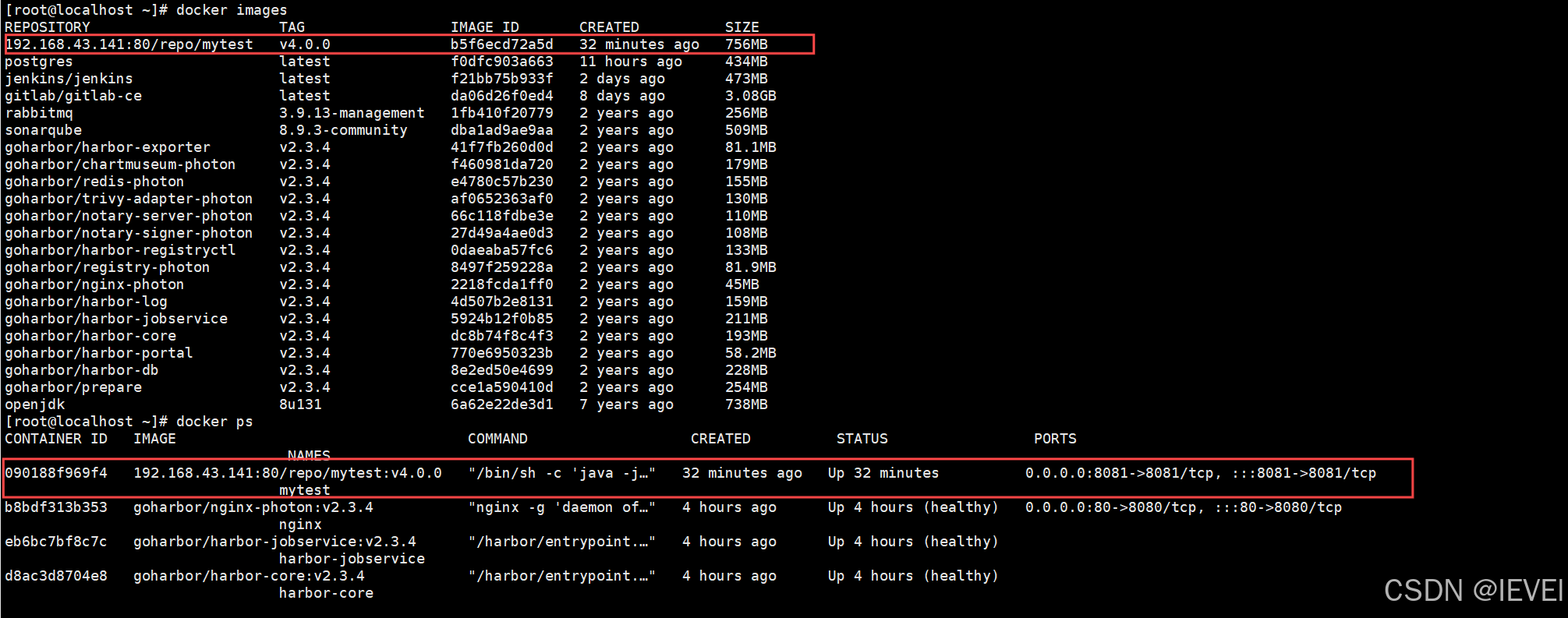Viewport: 1568px width, 618px height.
Task: Click goharbor/harbor-registryctl repository name
Action: (120, 250)
